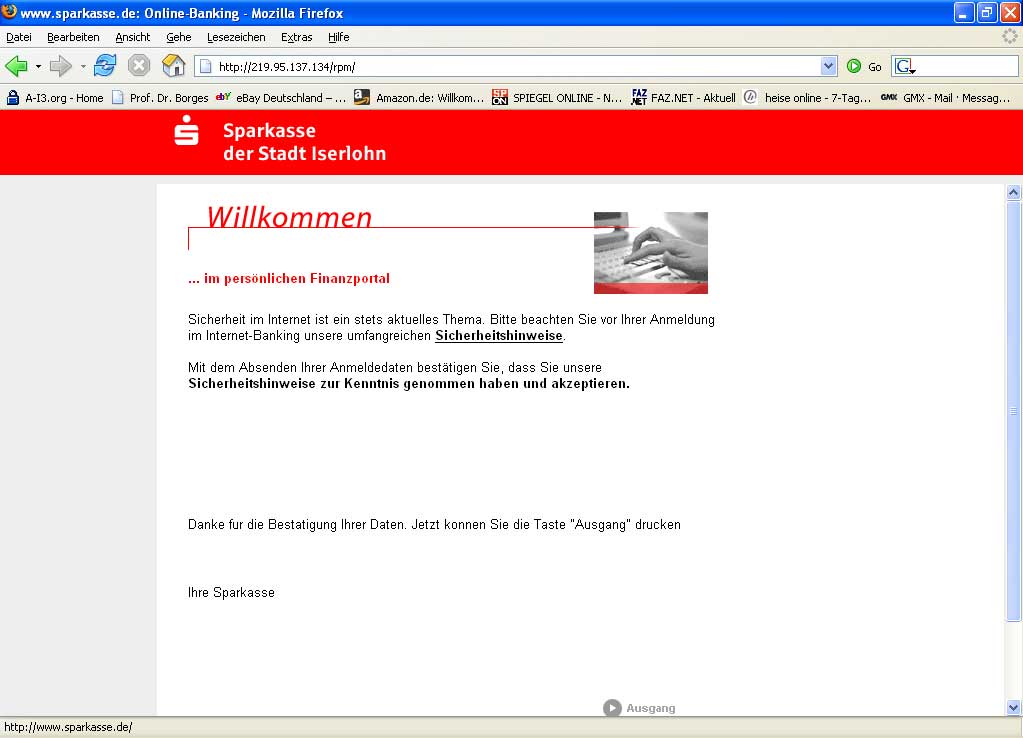The width and height of the screenshot is (1023, 738).
Task: Open the Back button history dropdown
Action: click(x=38, y=66)
